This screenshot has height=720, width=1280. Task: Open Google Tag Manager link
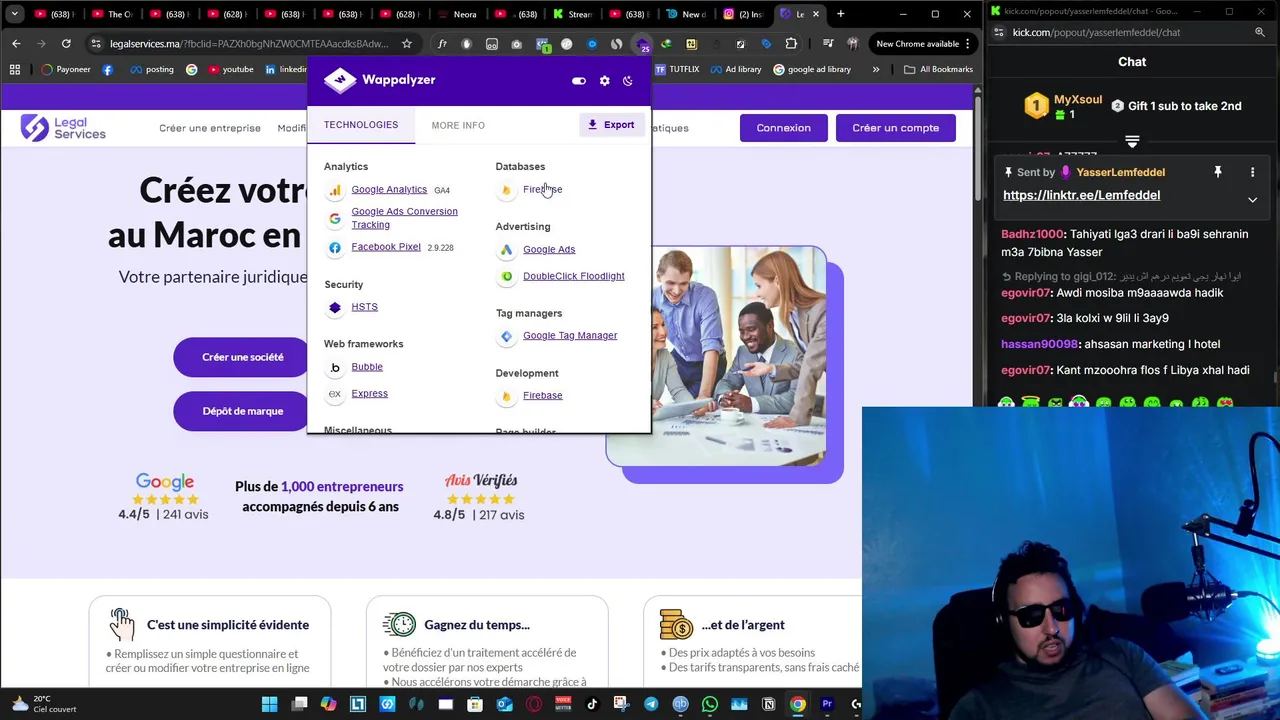click(x=570, y=336)
